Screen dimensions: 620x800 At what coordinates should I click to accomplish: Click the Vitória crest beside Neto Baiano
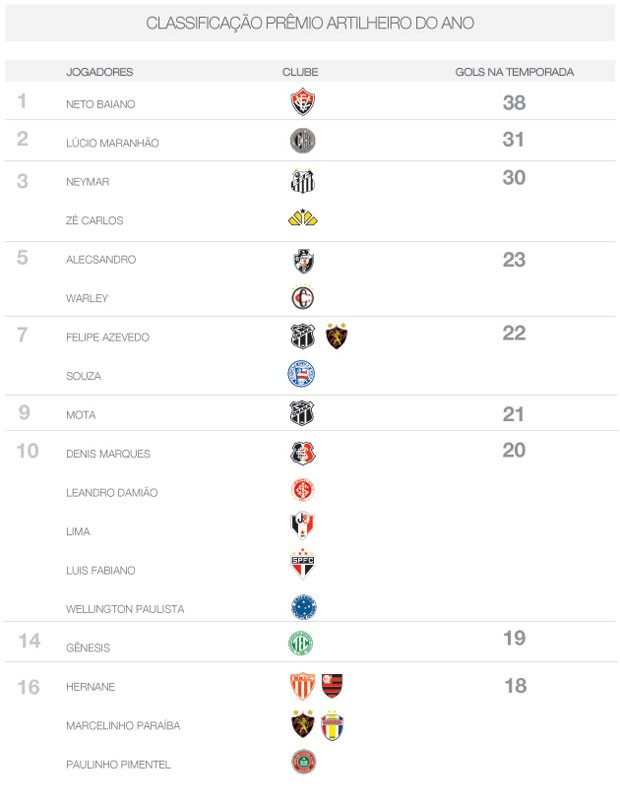pyautogui.click(x=303, y=102)
